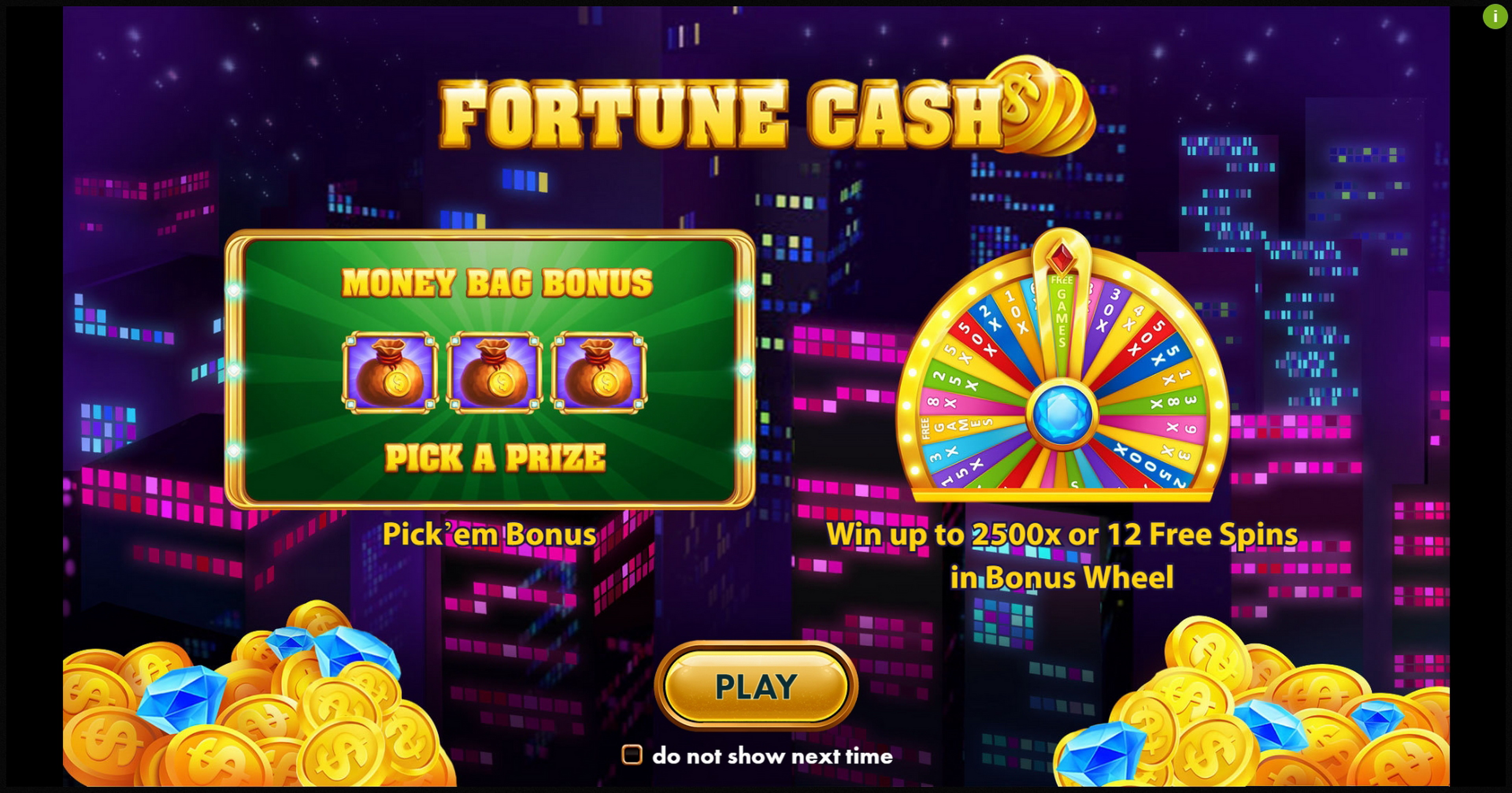Click the Pick'em Bonus caption
Screen dimensions: 1512x793
coord(489,535)
